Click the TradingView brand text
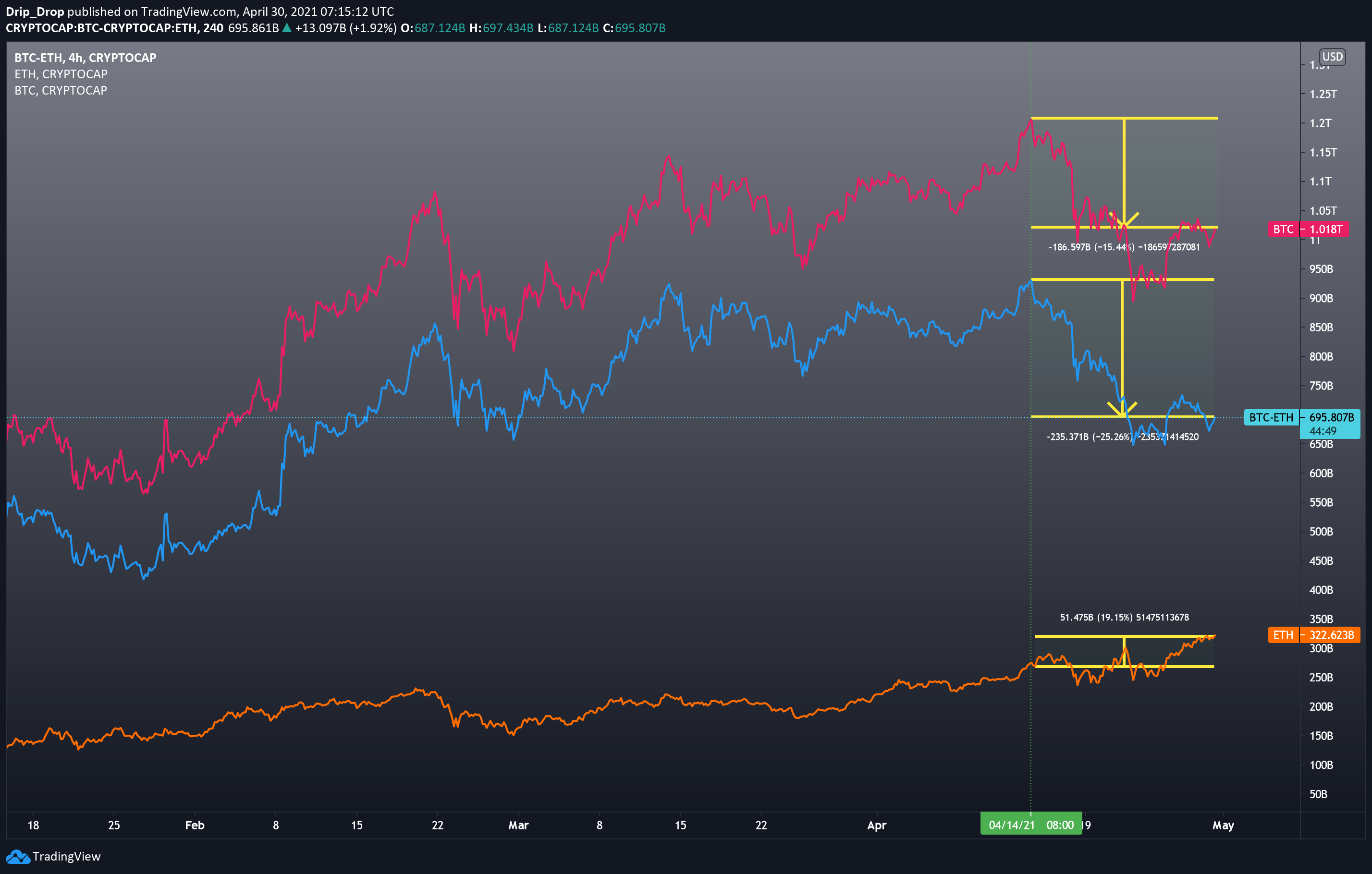Screen dimensions: 1372x874 click(x=66, y=856)
